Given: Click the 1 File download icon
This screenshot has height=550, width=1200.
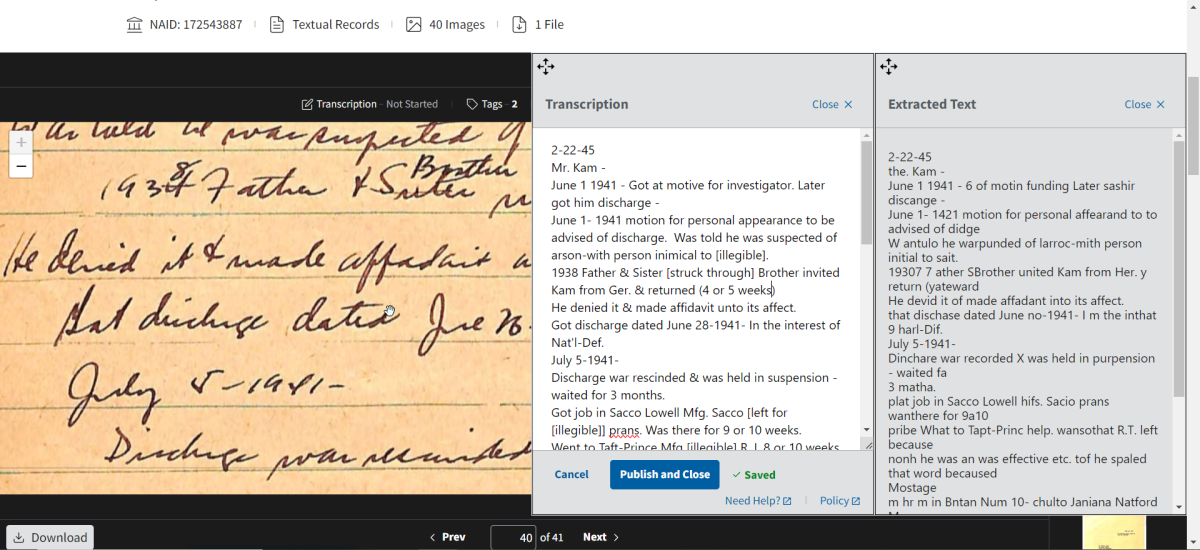Looking at the screenshot, I should (519, 24).
